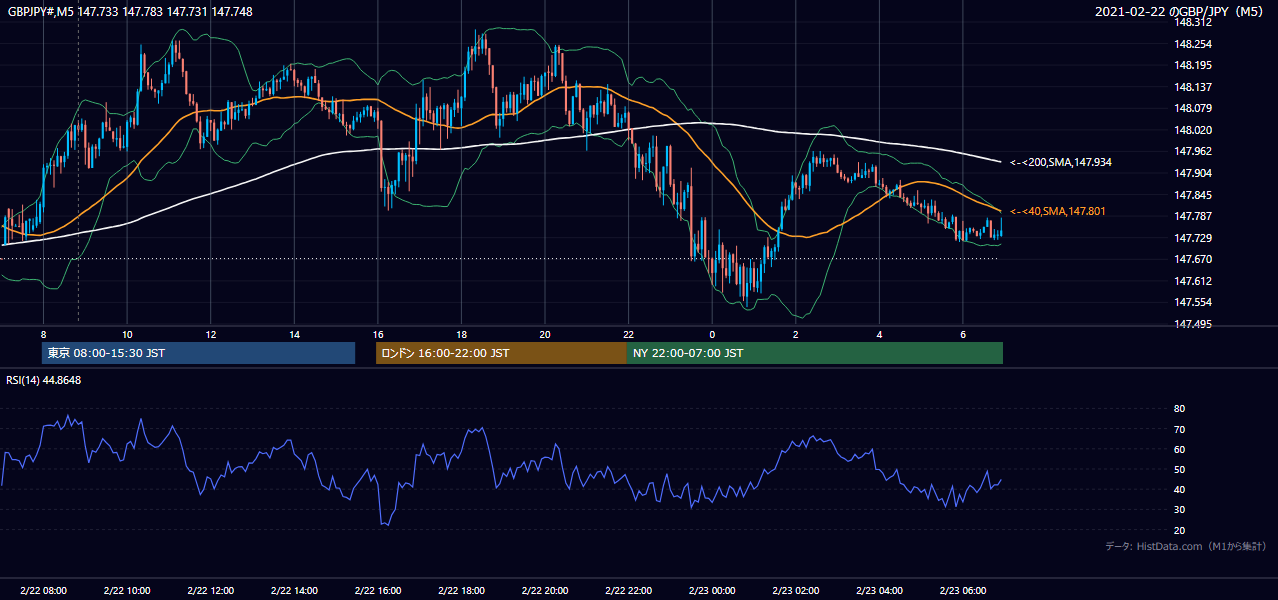
Task: Click the 2/22 14:00 time label
Action: pyautogui.click(x=294, y=591)
